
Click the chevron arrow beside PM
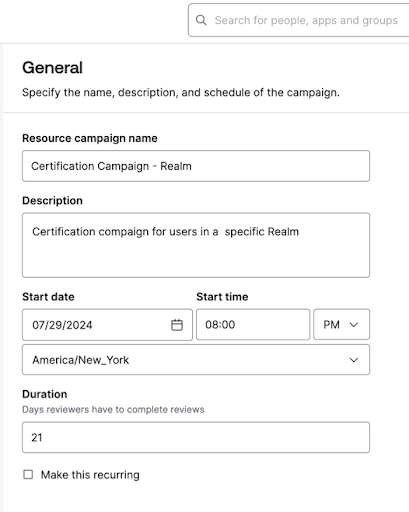point(354,325)
